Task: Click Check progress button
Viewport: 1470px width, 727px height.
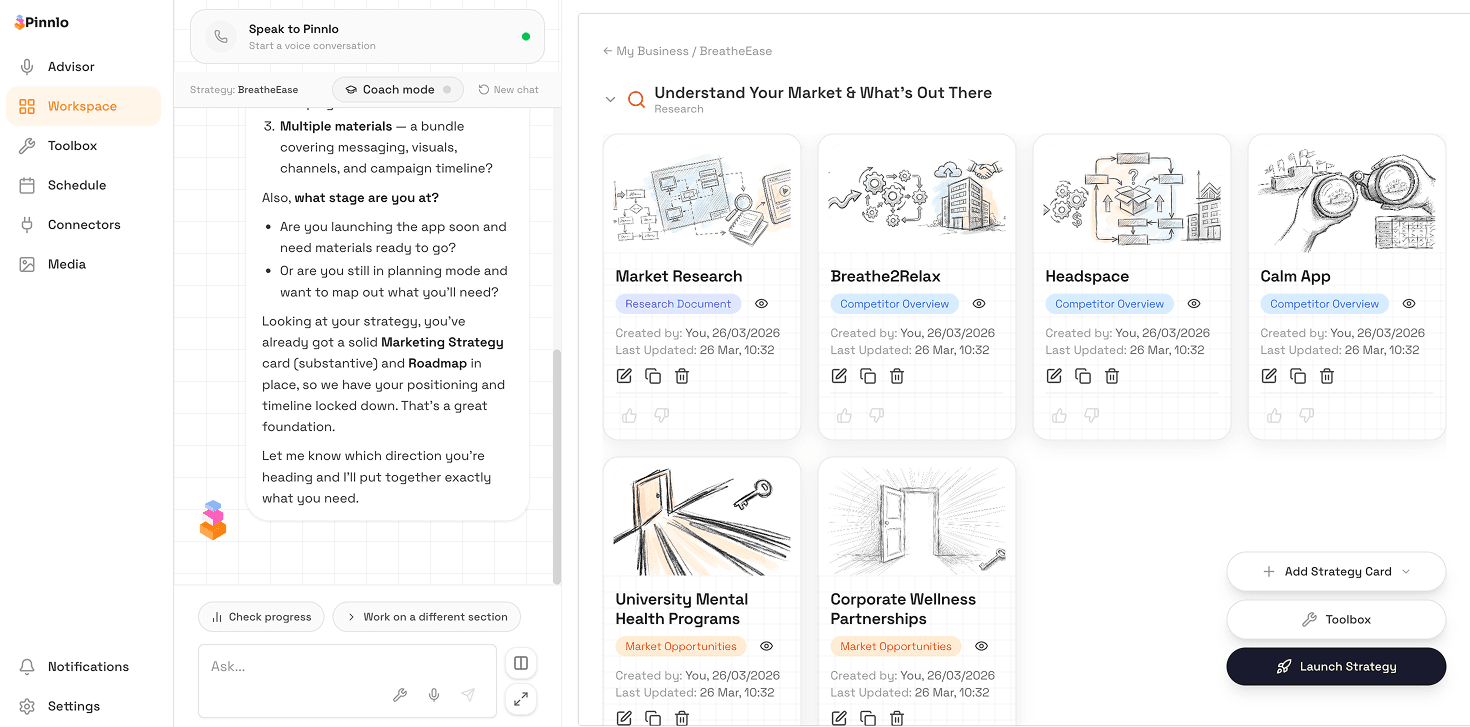Action: coord(261,617)
